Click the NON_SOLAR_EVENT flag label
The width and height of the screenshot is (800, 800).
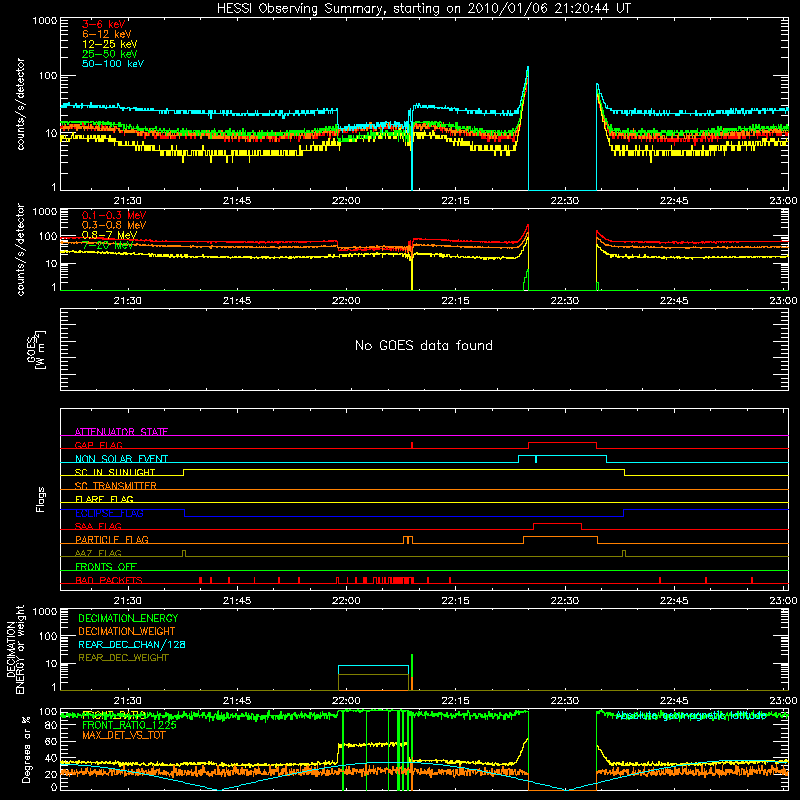[x=121, y=459]
